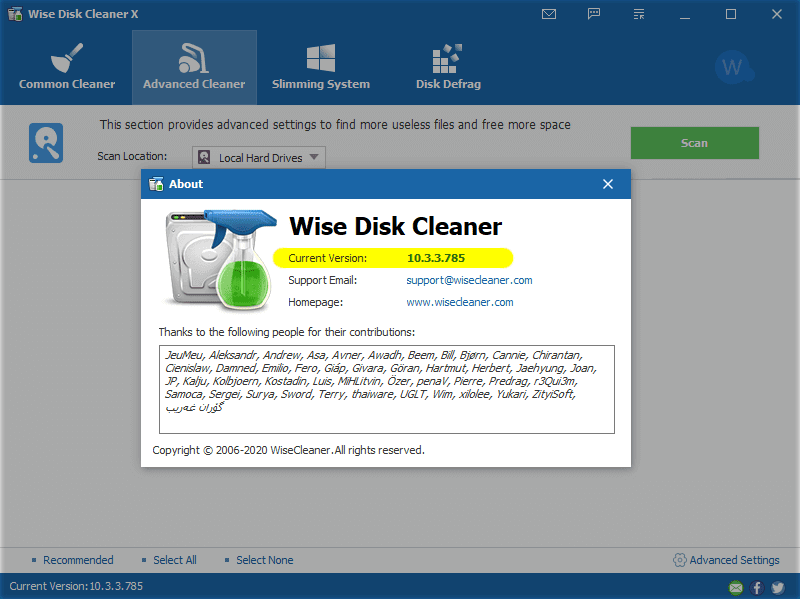Click the Scan Location label
Viewport: 800px width, 600px height.
[132, 156]
